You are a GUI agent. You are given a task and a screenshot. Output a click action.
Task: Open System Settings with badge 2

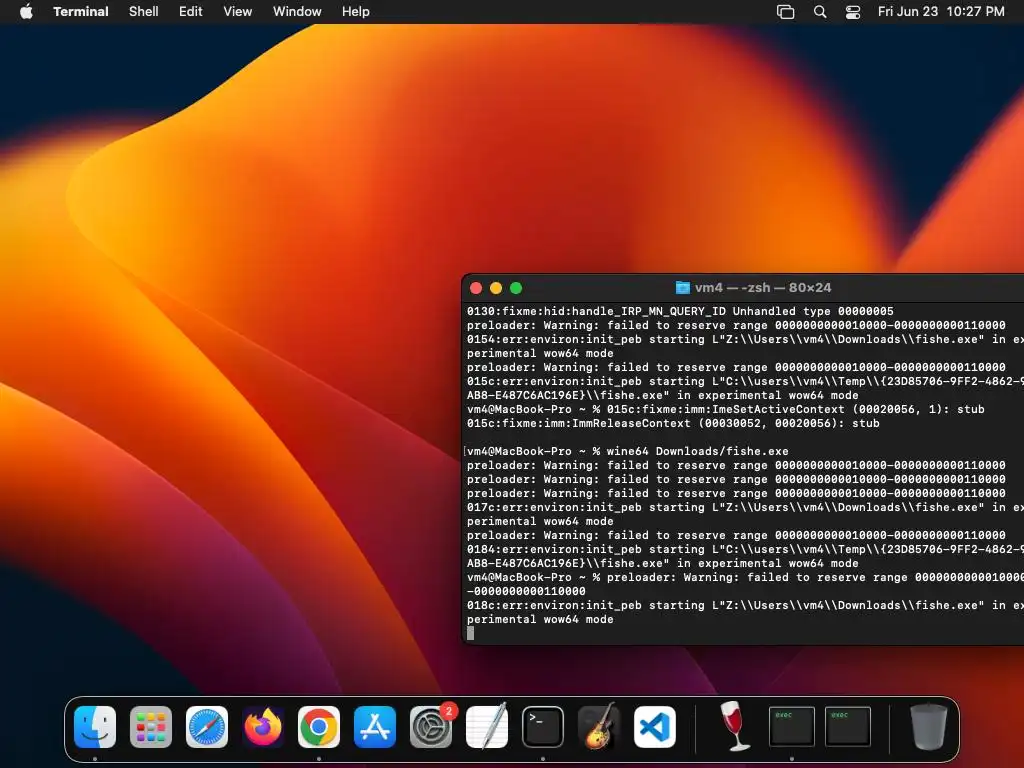431,727
